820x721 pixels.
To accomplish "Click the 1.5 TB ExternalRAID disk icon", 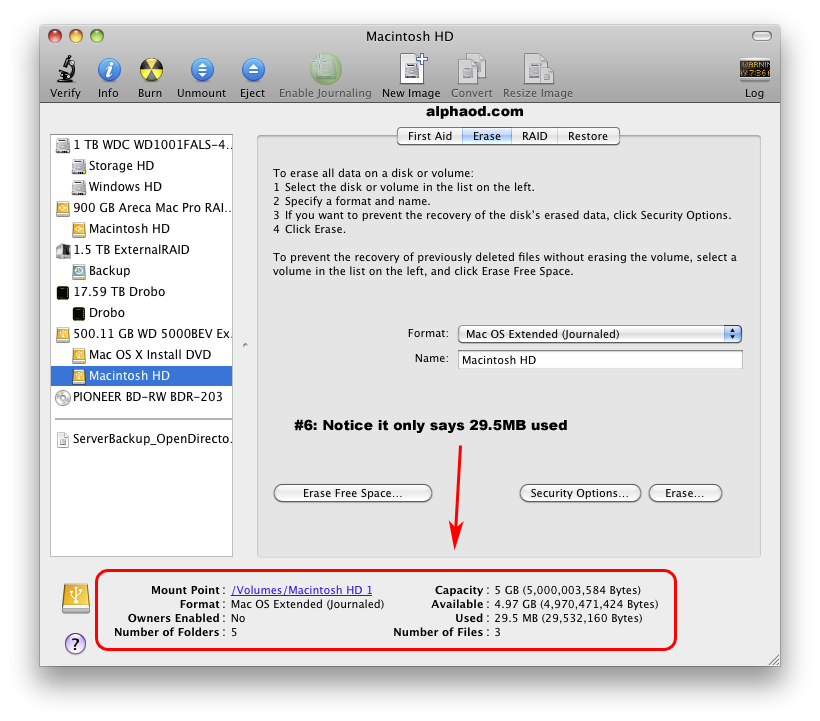I will 63,250.
